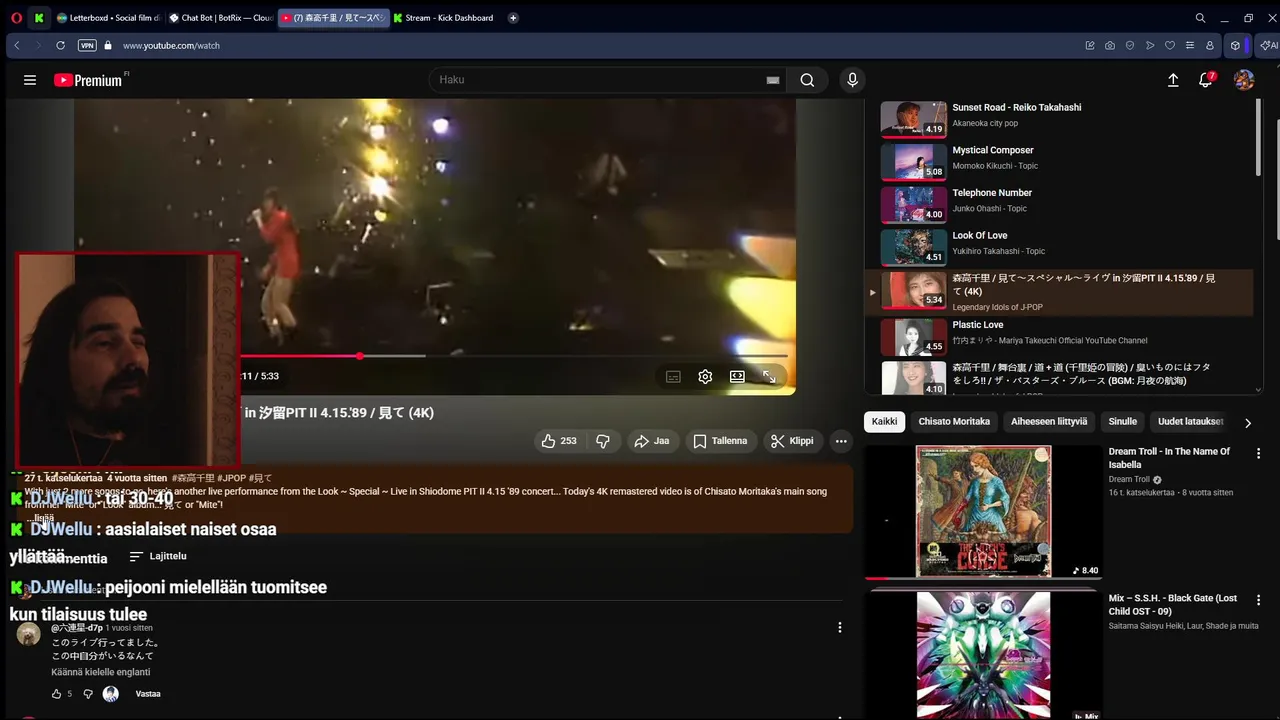Toggle subtitles on the video player
Viewport: 1280px width, 720px height.
(x=673, y=377)
